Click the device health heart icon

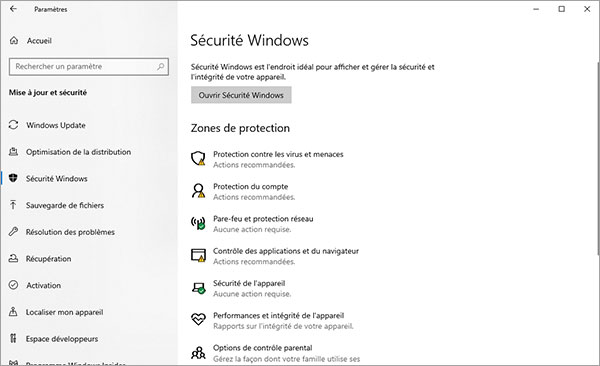coord(198,319)
